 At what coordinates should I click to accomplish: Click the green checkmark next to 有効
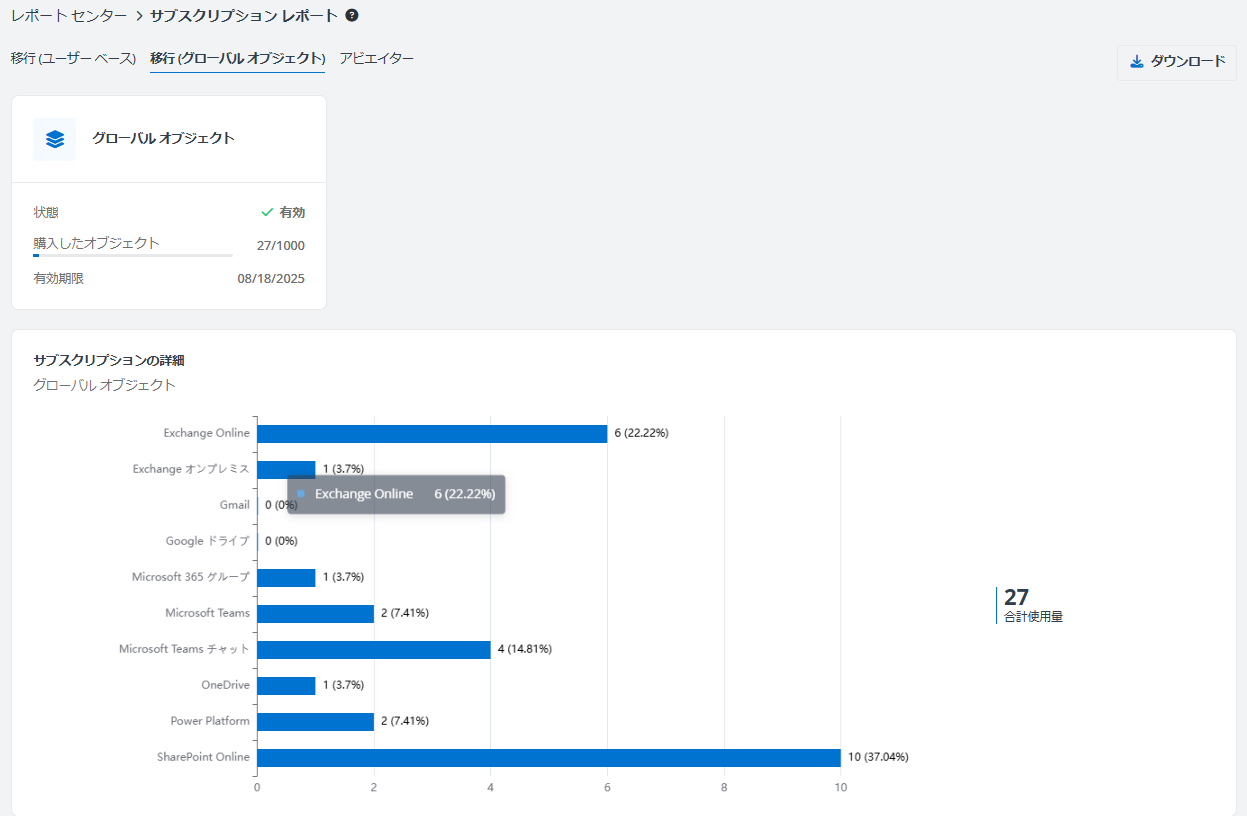[x=267, y=212]
